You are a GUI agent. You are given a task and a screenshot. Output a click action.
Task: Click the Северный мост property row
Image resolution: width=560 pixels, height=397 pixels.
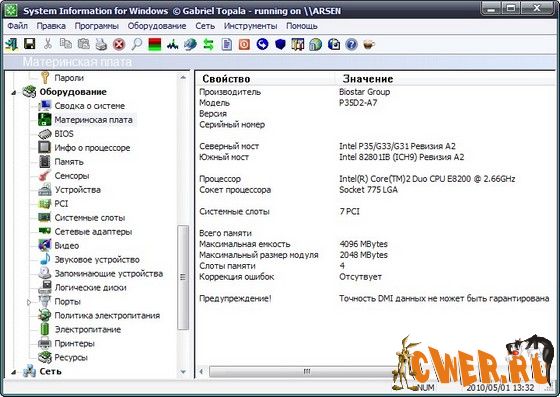[229, 146]
